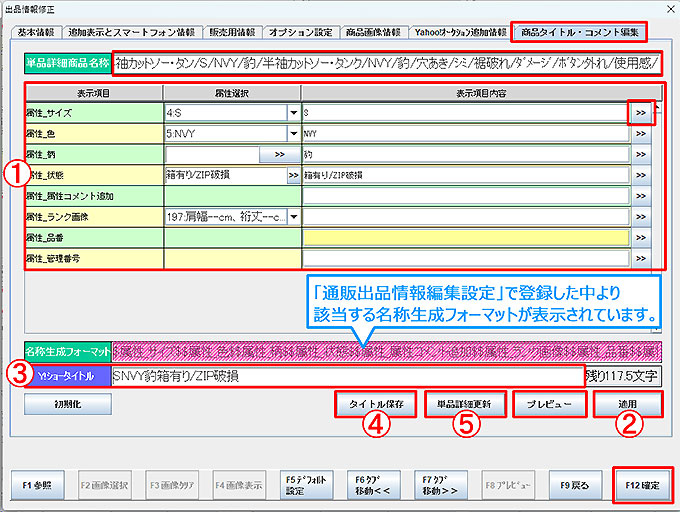Click the yellow 属性_品番 content field
The height and width of the screenshot is (512, 680).
click(x=466, y=238)
